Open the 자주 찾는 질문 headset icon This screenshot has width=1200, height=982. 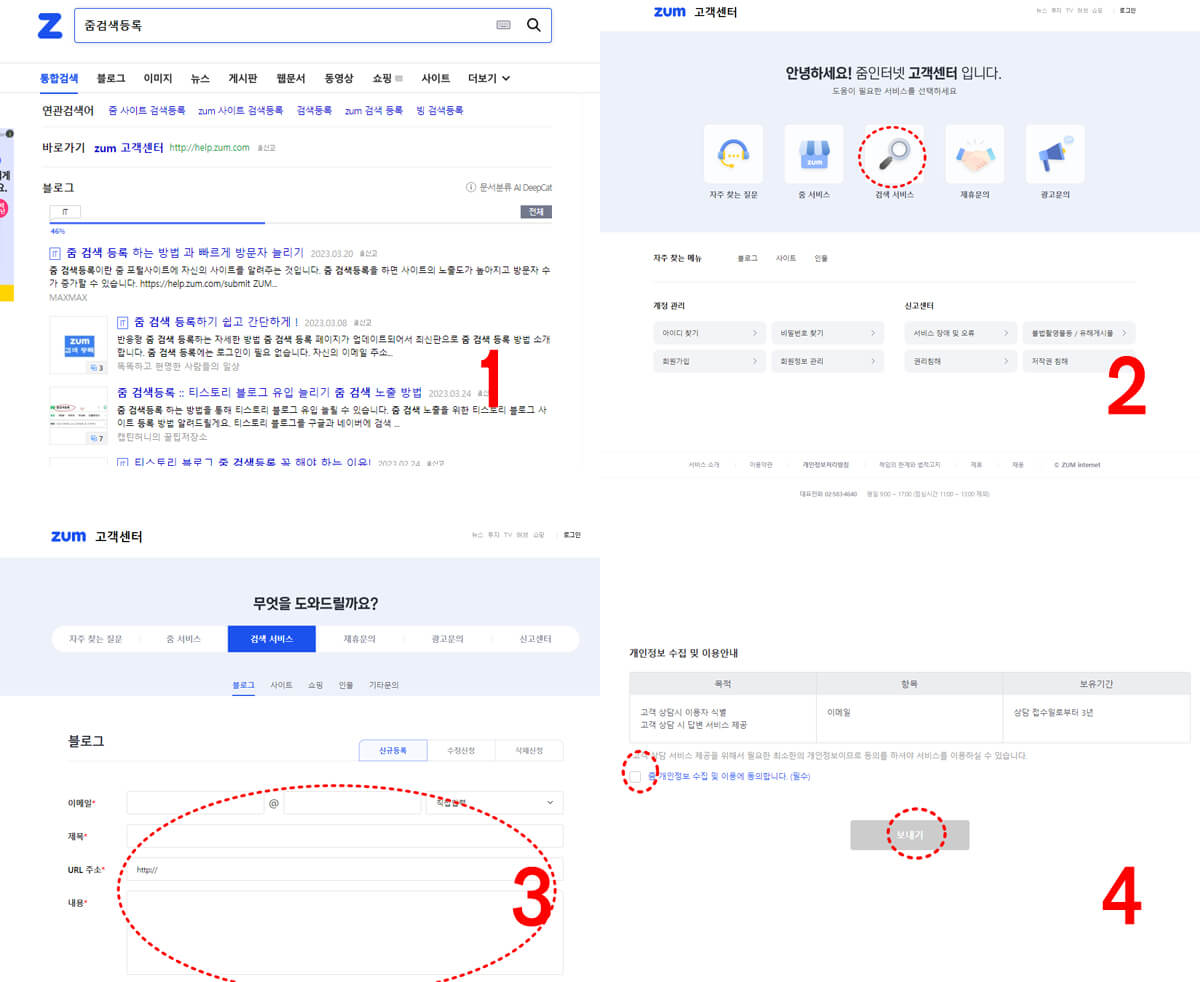tap(733, 154)
